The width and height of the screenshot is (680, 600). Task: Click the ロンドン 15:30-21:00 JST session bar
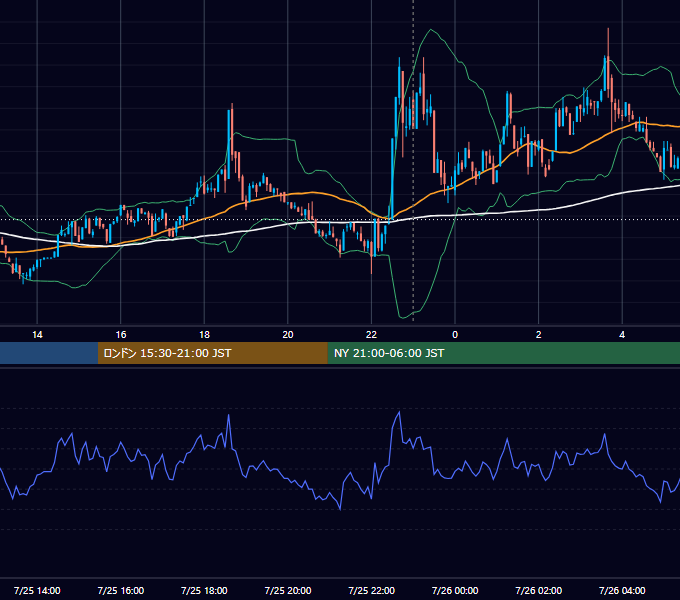212,353
